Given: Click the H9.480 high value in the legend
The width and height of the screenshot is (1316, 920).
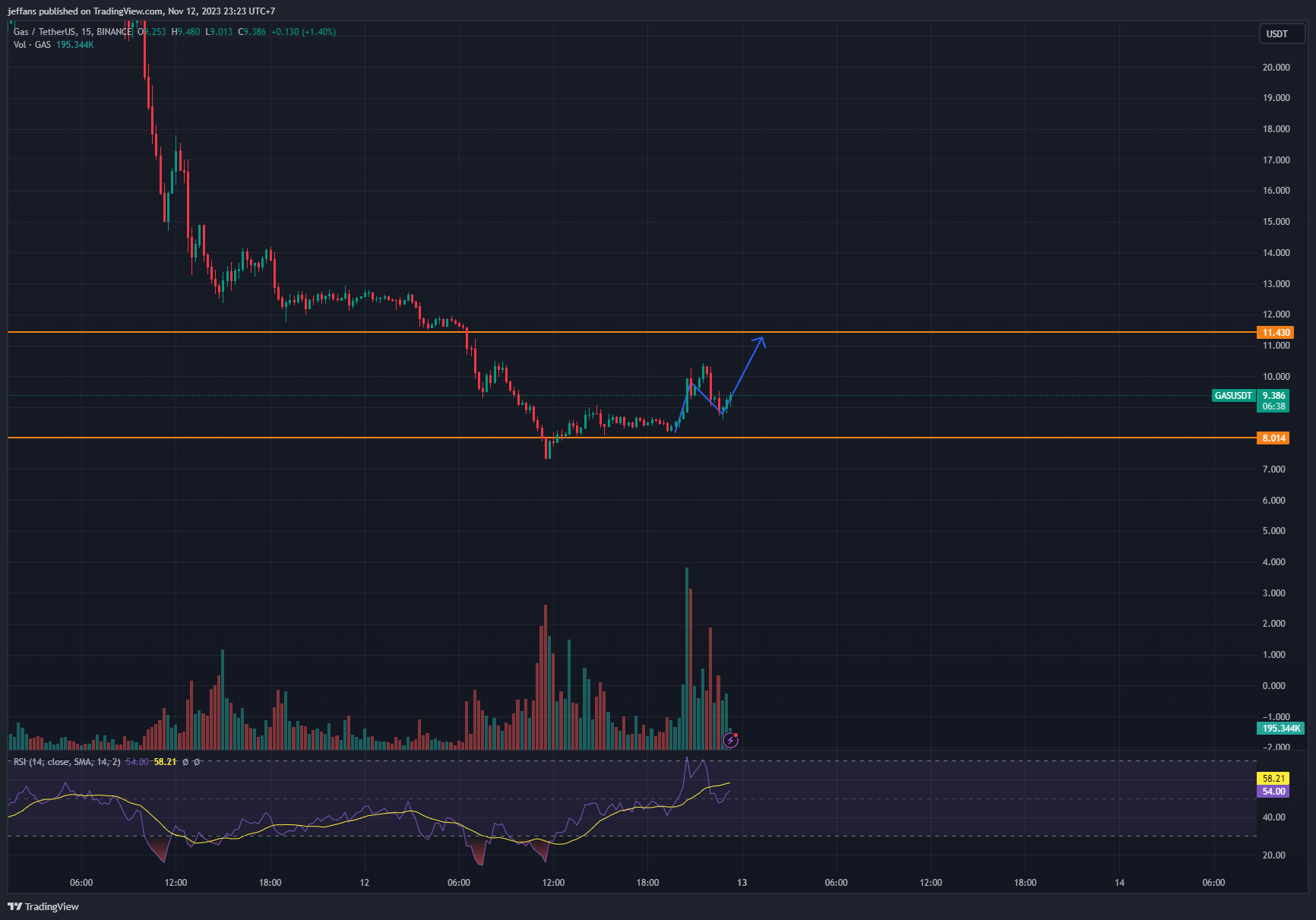Looking at the screenshot, I should [186, 32].
